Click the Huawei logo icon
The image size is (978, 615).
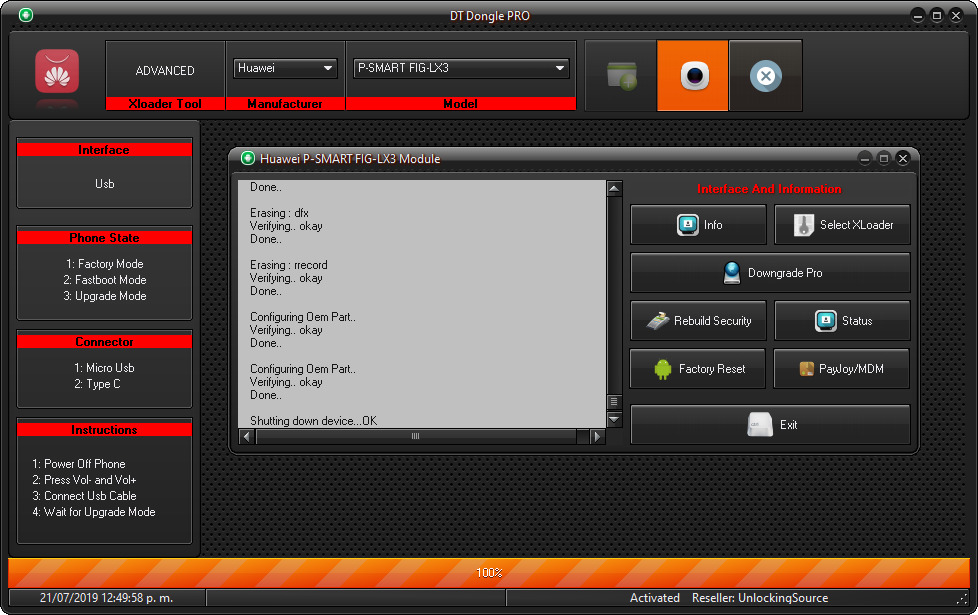[57, 72]
